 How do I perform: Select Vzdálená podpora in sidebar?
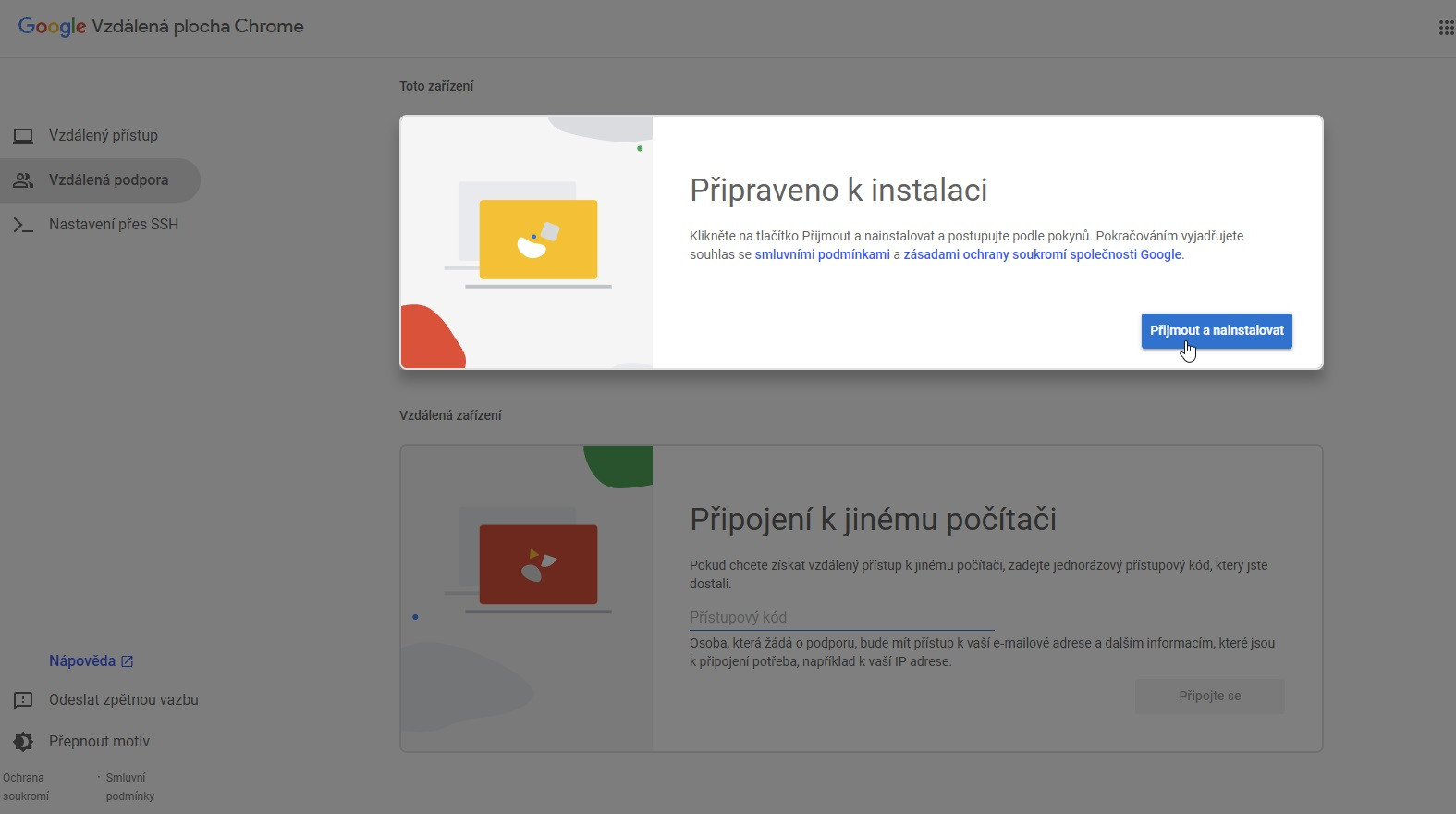click(100, 180)
